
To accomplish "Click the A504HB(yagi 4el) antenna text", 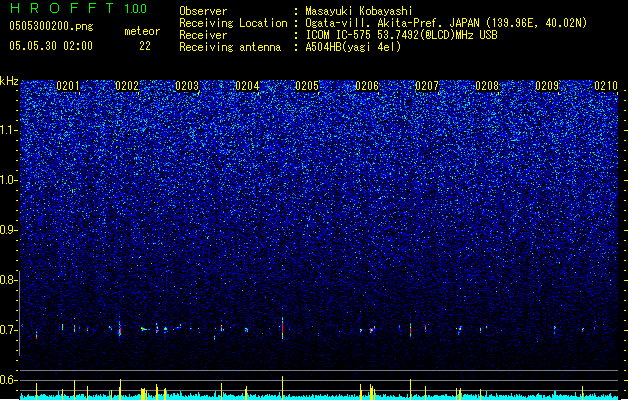I will (x=353, y=47).
